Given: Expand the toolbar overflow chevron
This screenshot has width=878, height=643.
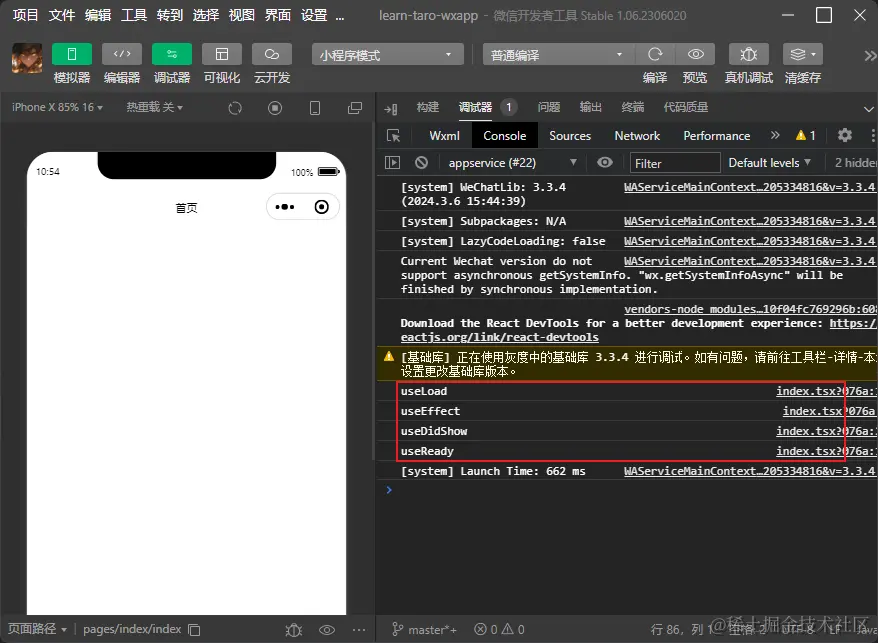Looking at the screenshot, I should tap(870, 55).
